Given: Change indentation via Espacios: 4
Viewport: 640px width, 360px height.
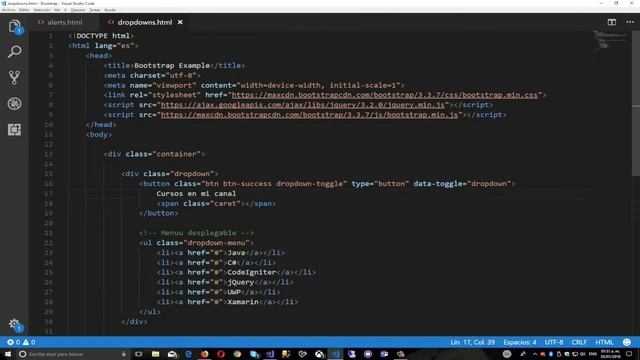Looking at the screenshot, I should point(520,342).
